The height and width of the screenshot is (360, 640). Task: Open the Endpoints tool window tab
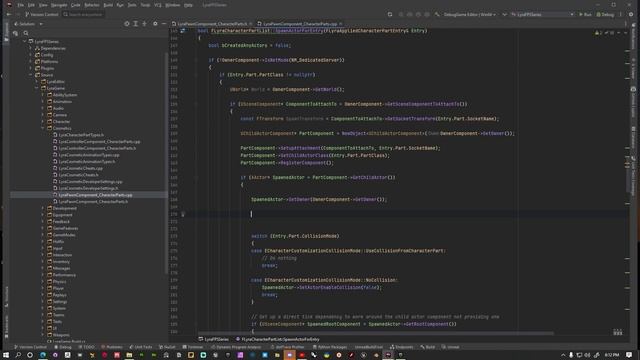(x=401, y=347)
